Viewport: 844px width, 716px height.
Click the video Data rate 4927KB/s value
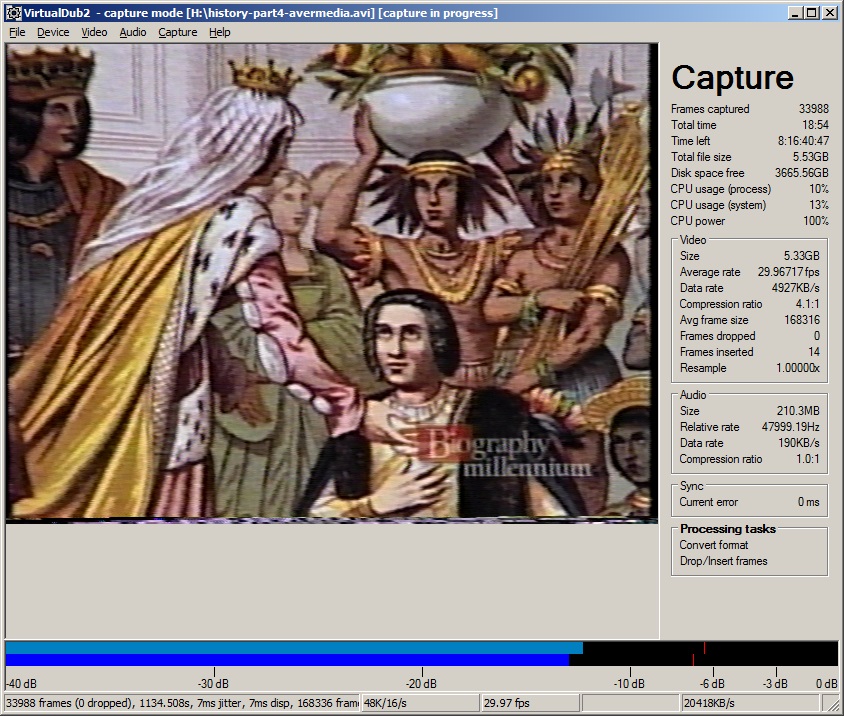click(796, 288)
